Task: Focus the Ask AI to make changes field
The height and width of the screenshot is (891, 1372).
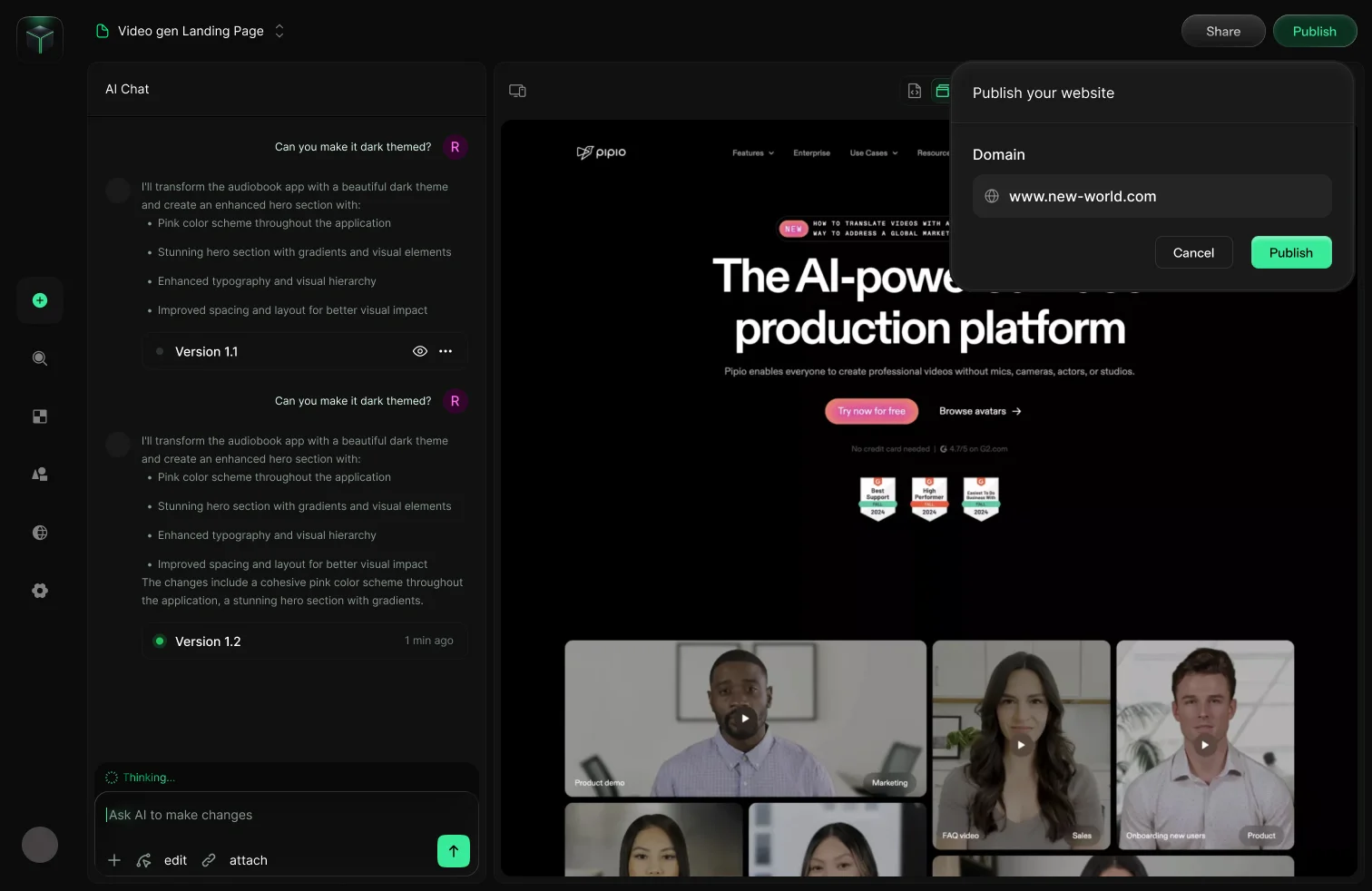Action: pos(287,815)
